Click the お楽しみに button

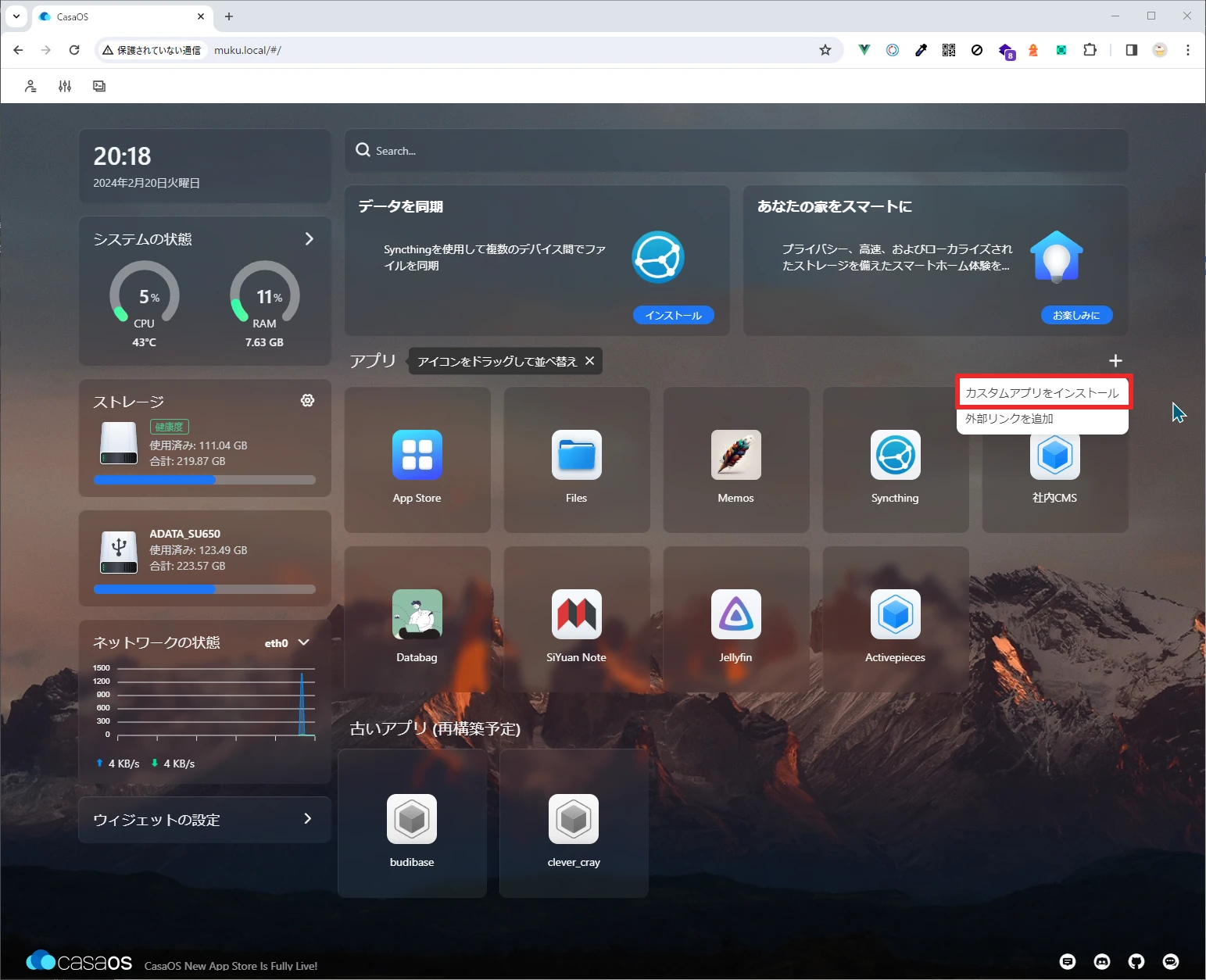[1076, 315]
